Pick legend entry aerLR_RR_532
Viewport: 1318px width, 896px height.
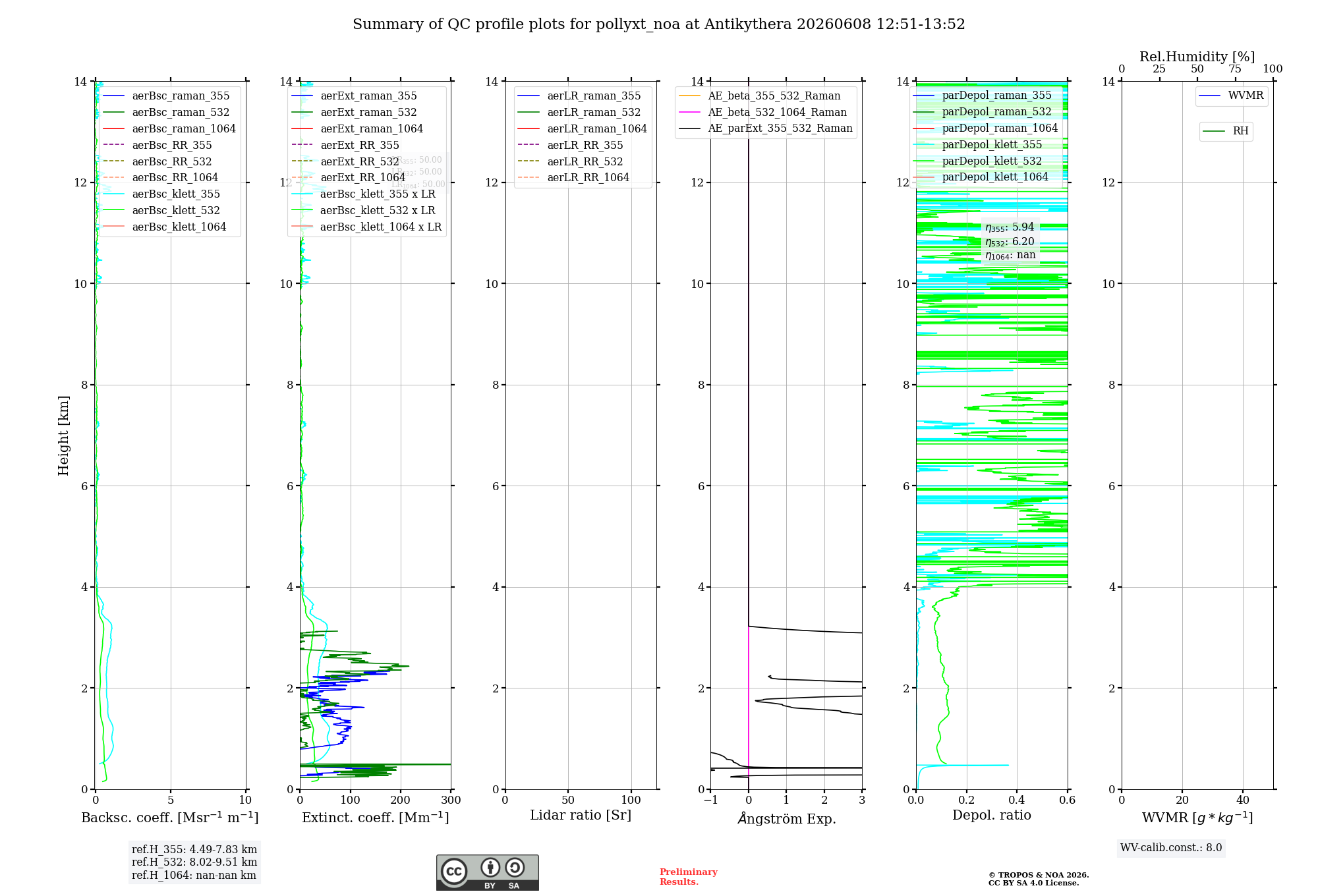click(x=571, y=162)
